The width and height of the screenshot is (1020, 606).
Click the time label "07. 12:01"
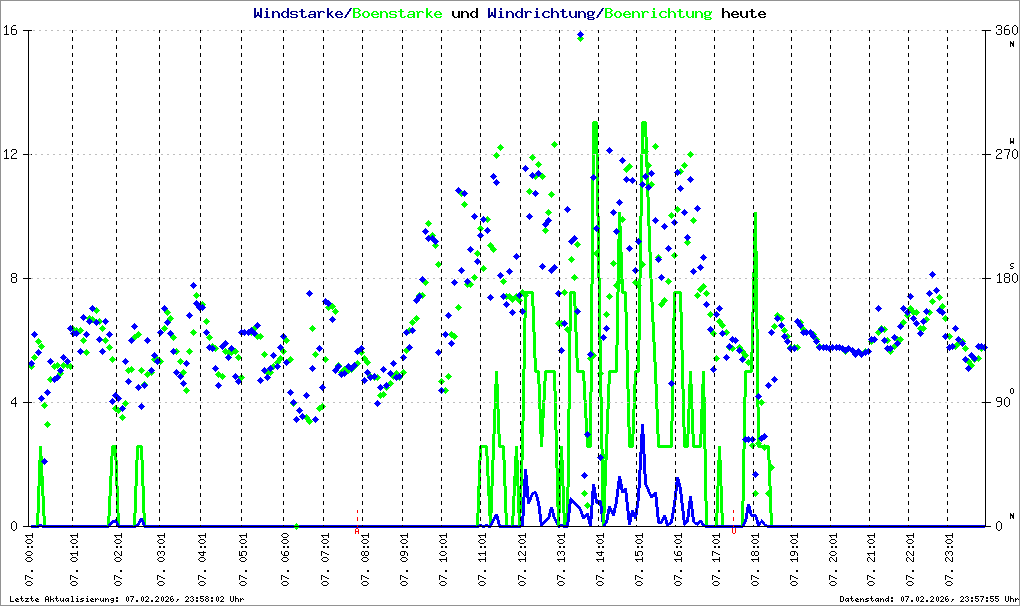[x=522, y=560]
